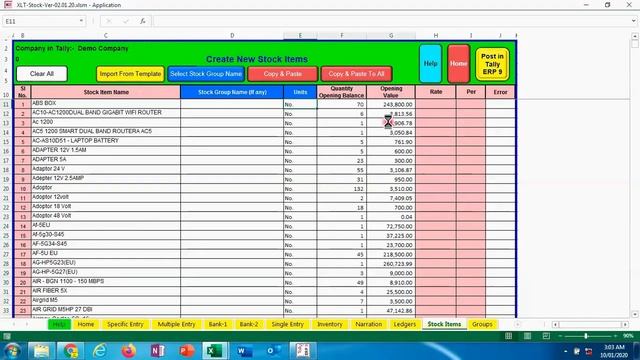The width and height of the screenshot is (640, 360).
Task: Select the opening value 260,723.99 cell
Action: [391, 264]
